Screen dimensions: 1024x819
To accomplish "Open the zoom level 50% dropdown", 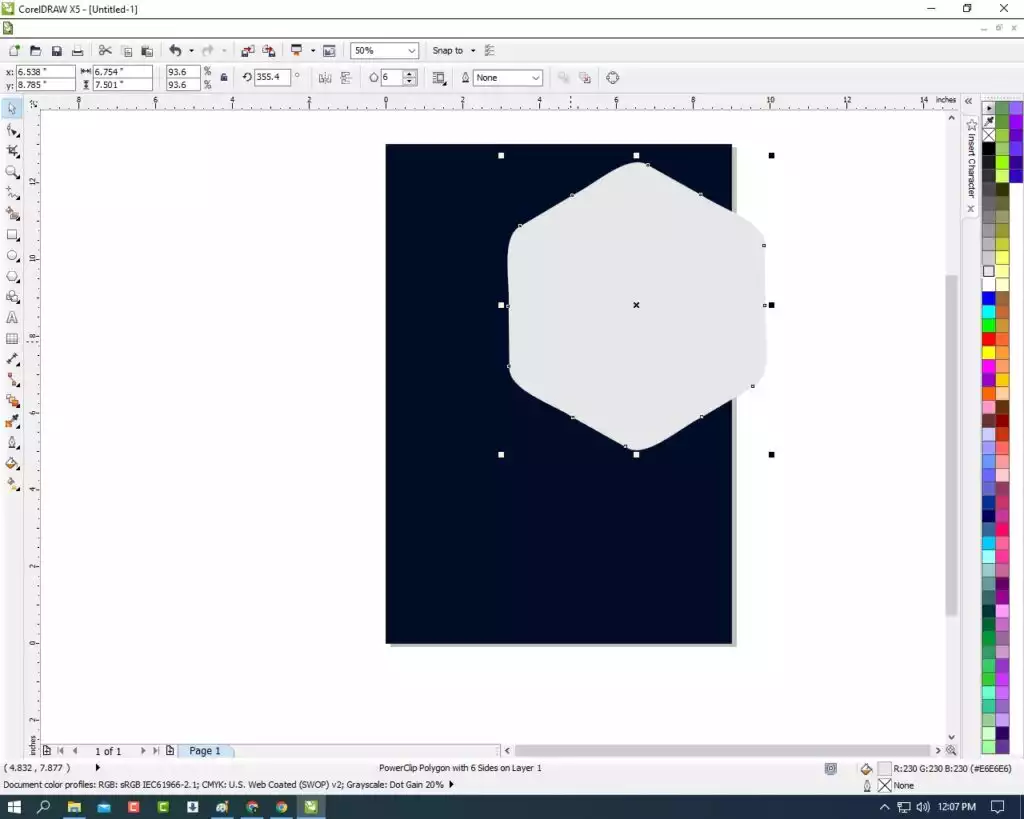I will (x=385, y=50).
